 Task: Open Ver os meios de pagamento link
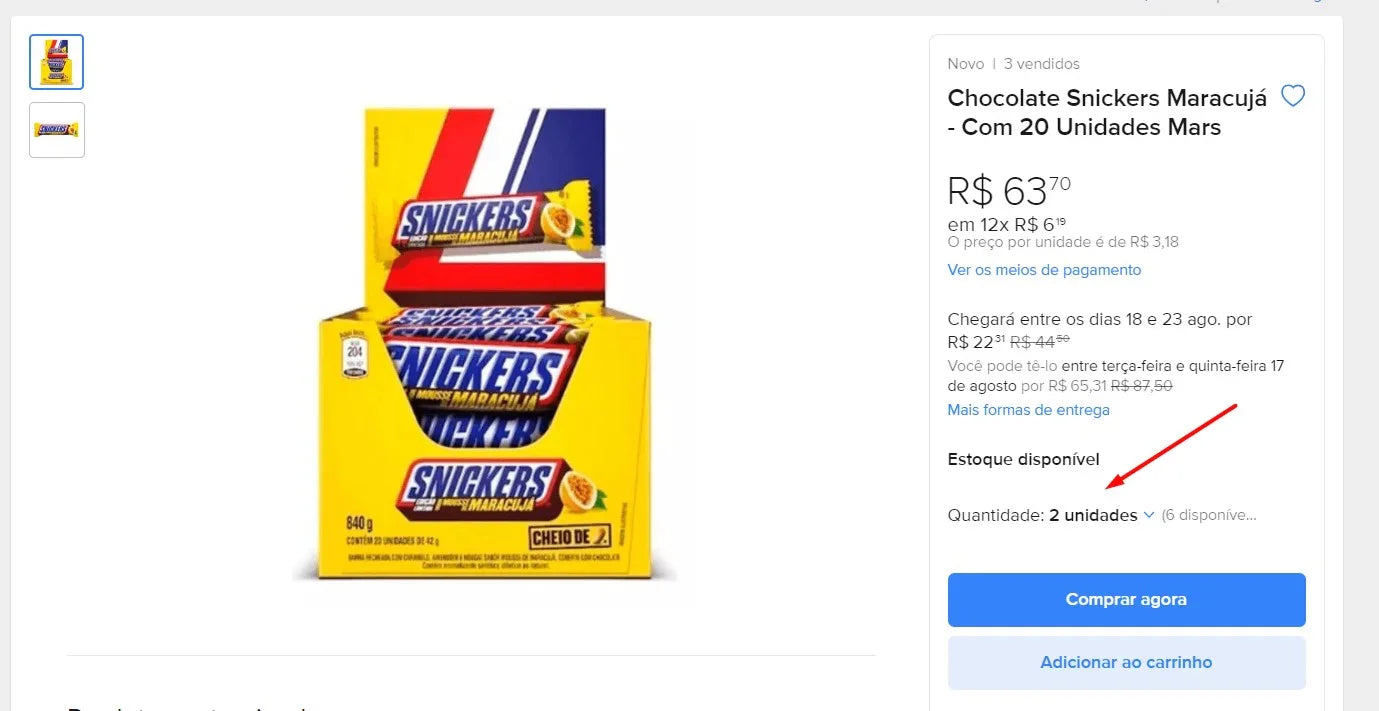pos(1044,270)
